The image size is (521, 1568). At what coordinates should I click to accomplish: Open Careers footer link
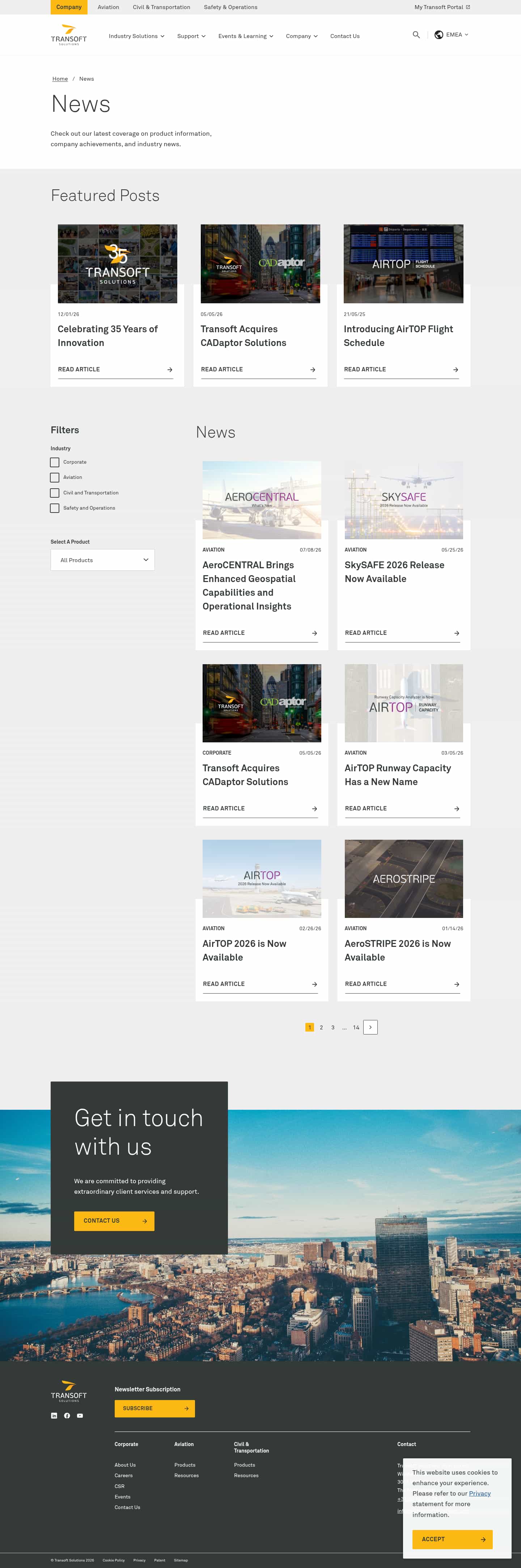coord(123,1475)
